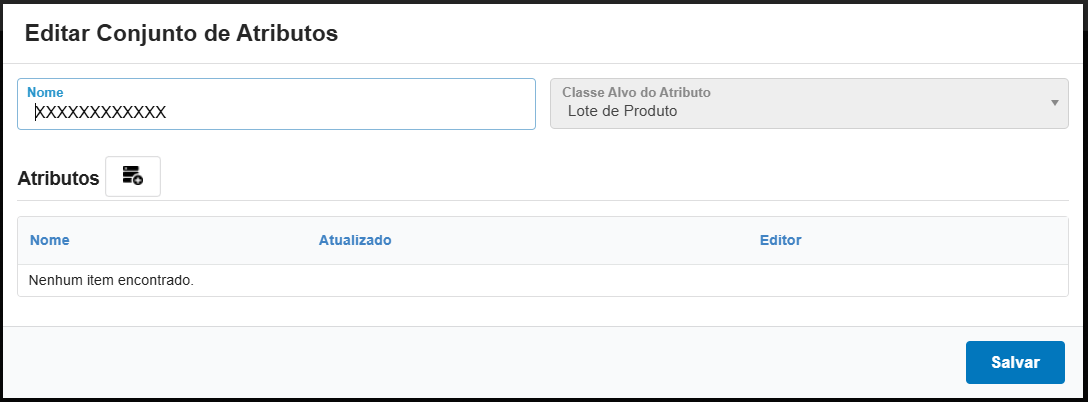This screenshot has width=1088, height=402.
Task: Click the Atributos section heading
Action: [x=58, y=179]
